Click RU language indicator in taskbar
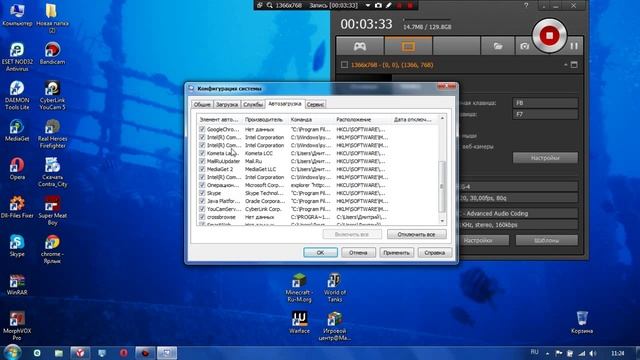 tap(534, 352)
